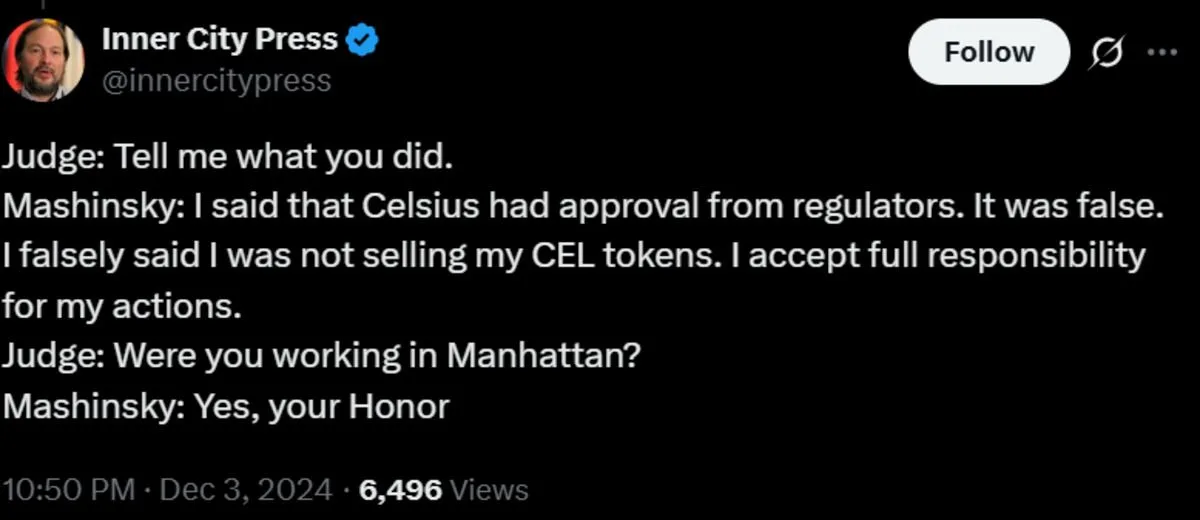Screen dimensions: 1200x520
Task: Click the 10:50 PM timestamp
Action: pyautogui.click(x=68, y=489)
